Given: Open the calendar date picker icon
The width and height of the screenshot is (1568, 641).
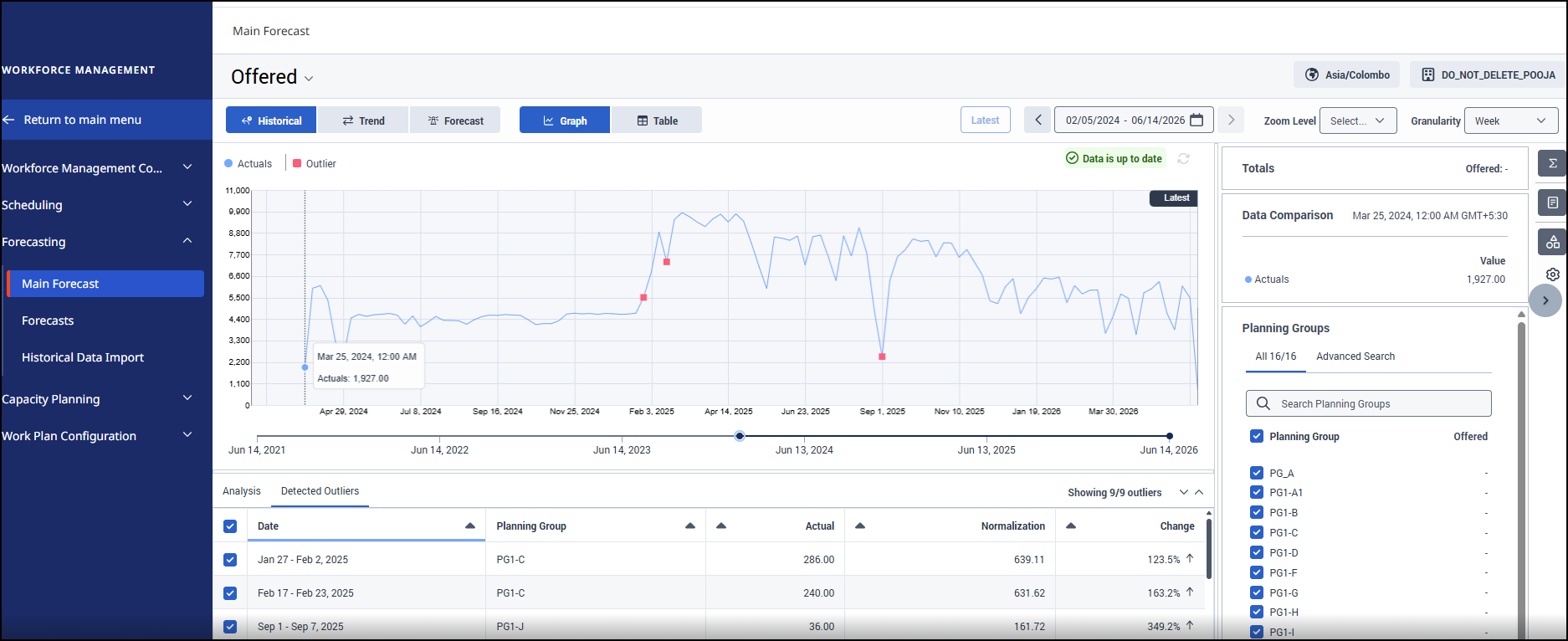Looking at the screenshot, I should click(x=1196, y=120).
